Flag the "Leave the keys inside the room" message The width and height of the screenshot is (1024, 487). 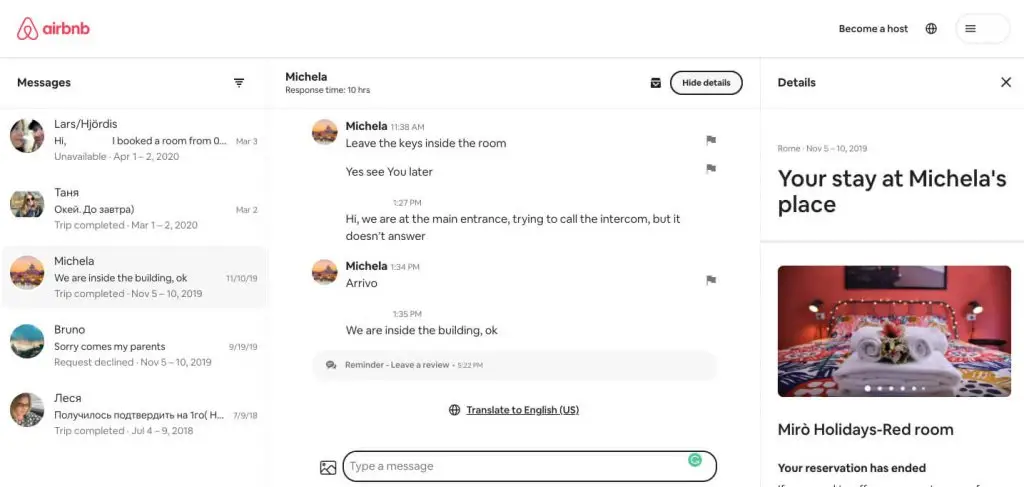click(x=711, y=140)
